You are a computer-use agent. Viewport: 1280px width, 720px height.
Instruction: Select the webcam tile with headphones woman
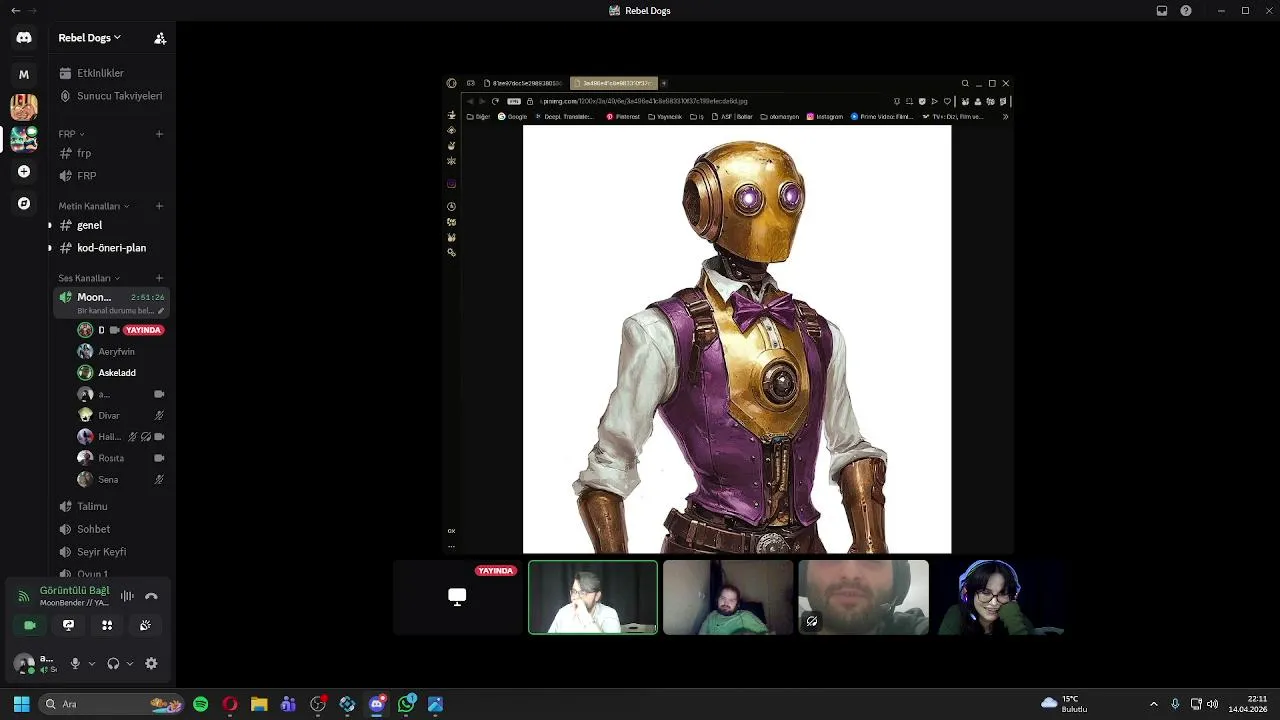(x=998, y=597)
